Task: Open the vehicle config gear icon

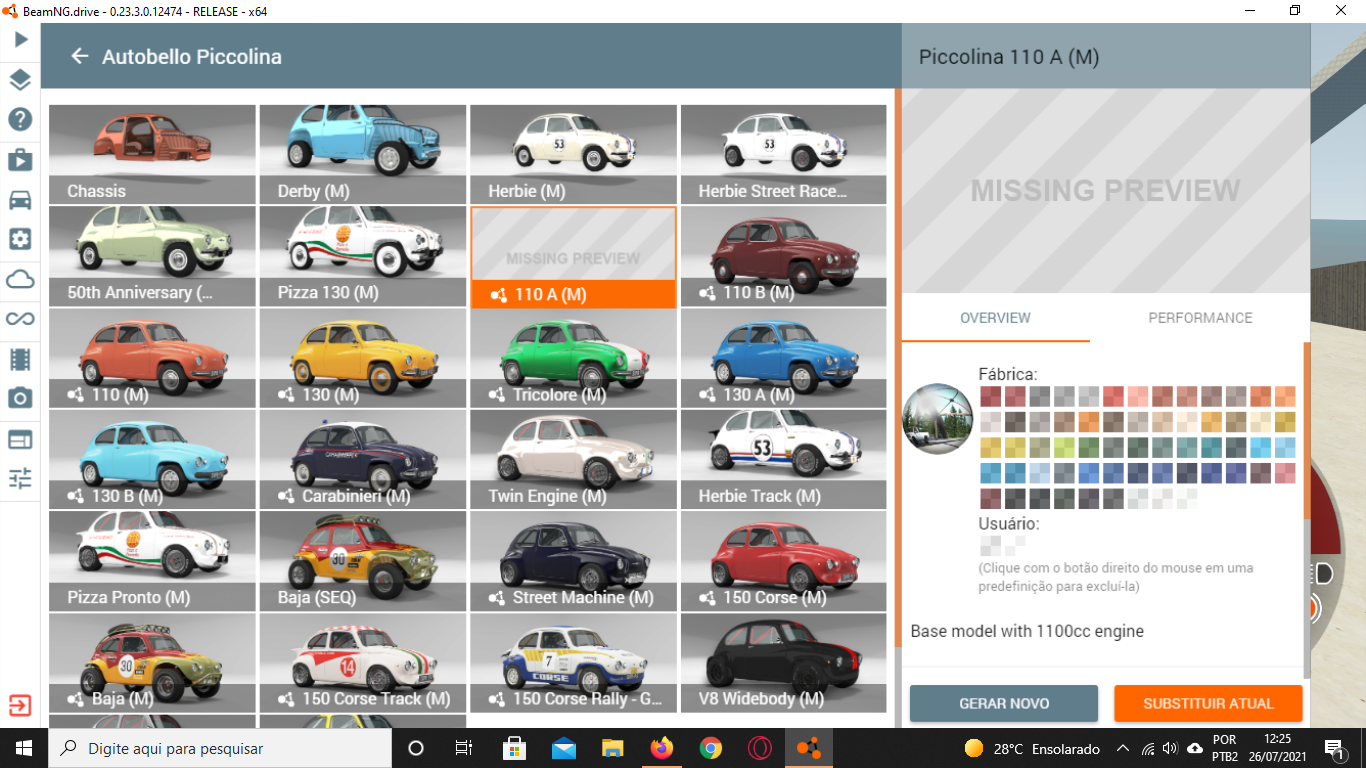Action: click(20, 239)
